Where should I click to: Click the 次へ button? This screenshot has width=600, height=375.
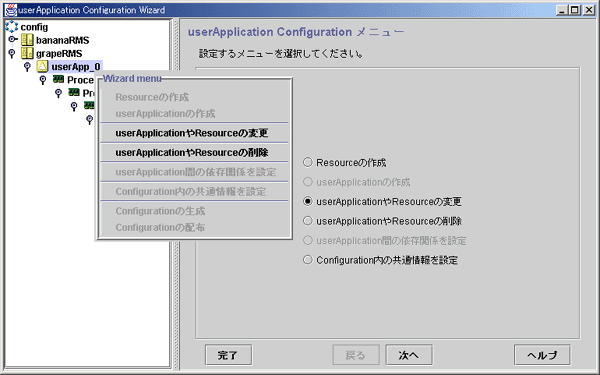point(409,355)
